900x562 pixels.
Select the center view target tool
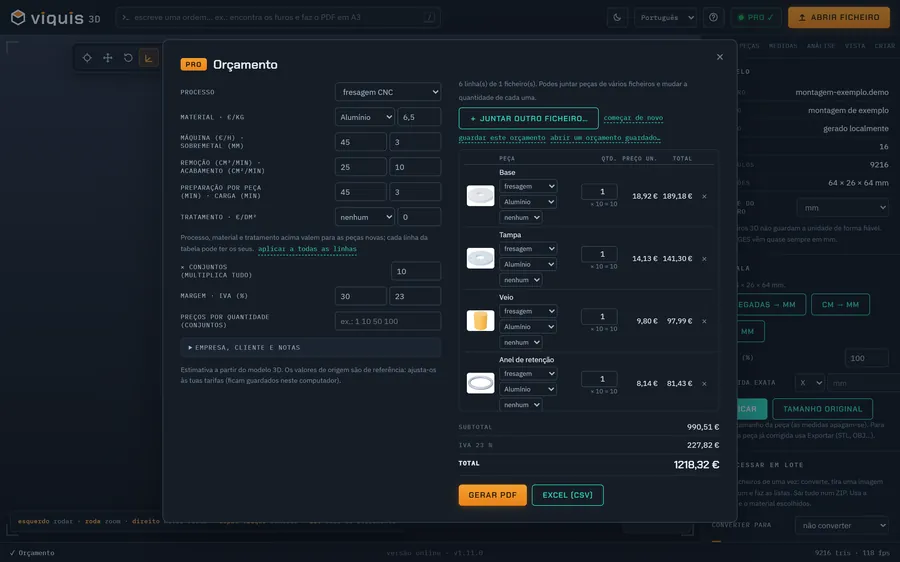tap(87, 58)
